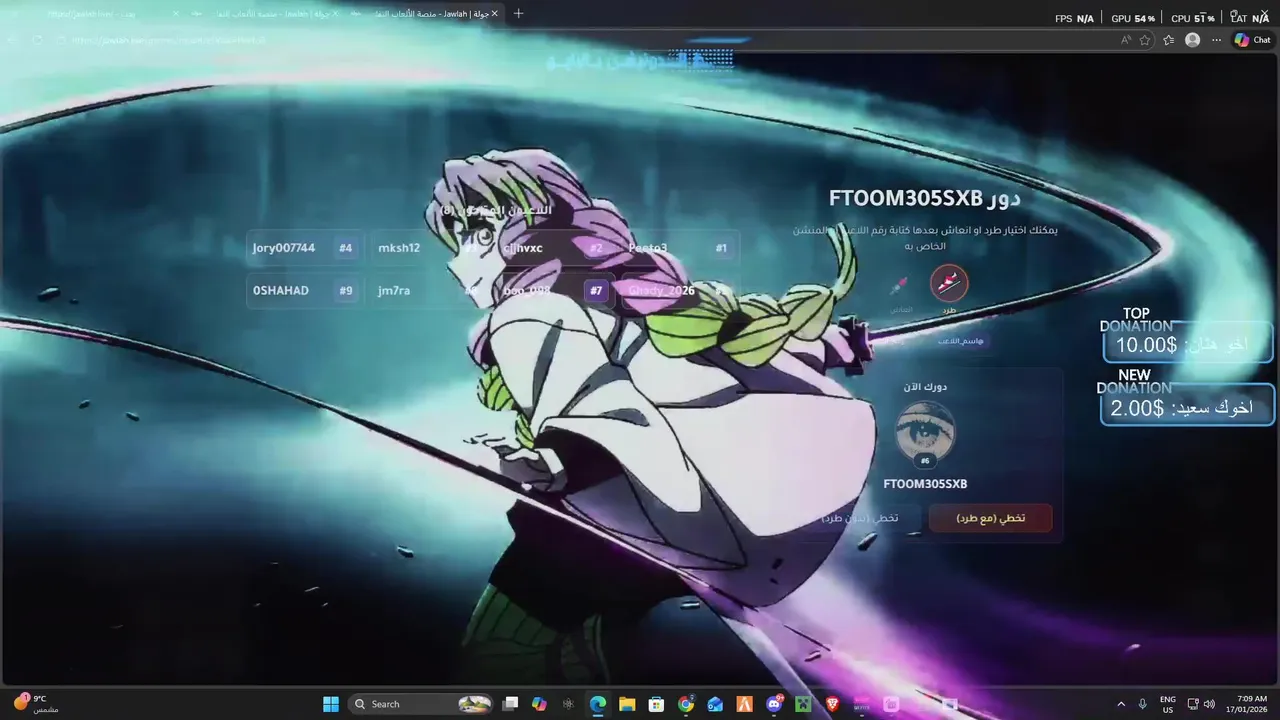This screenshot has height=720, width=1280.
Task: Open Brave browser on the taskbar
Action: coord(833,704)
